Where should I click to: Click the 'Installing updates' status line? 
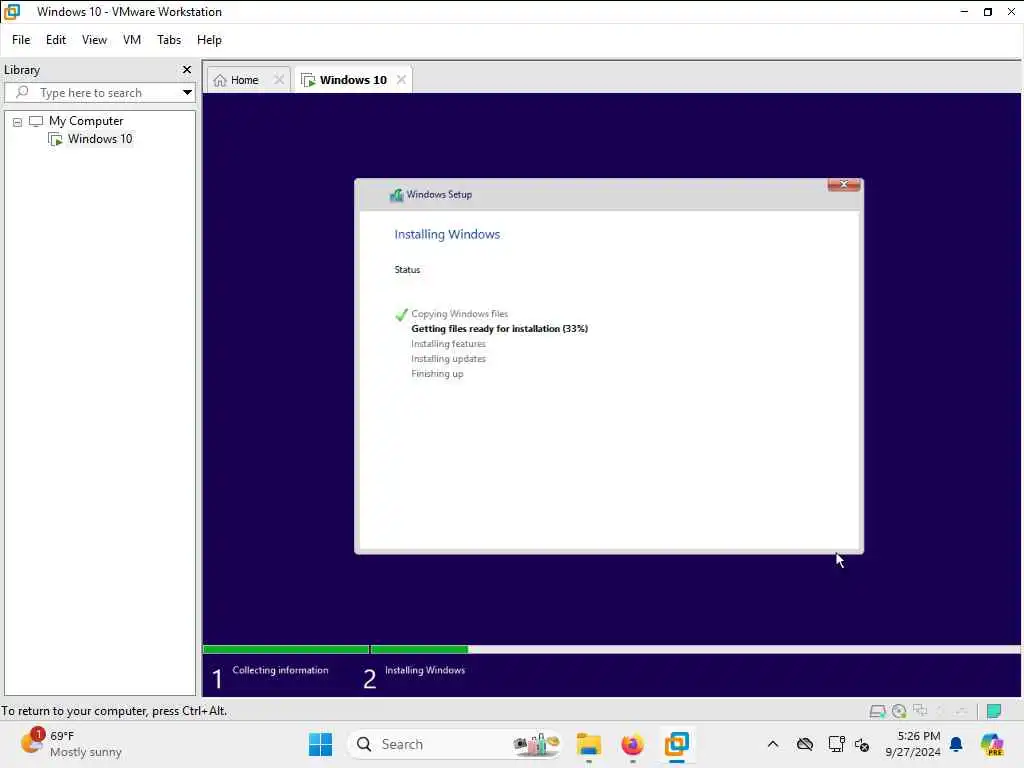click(x=449, y=359)
